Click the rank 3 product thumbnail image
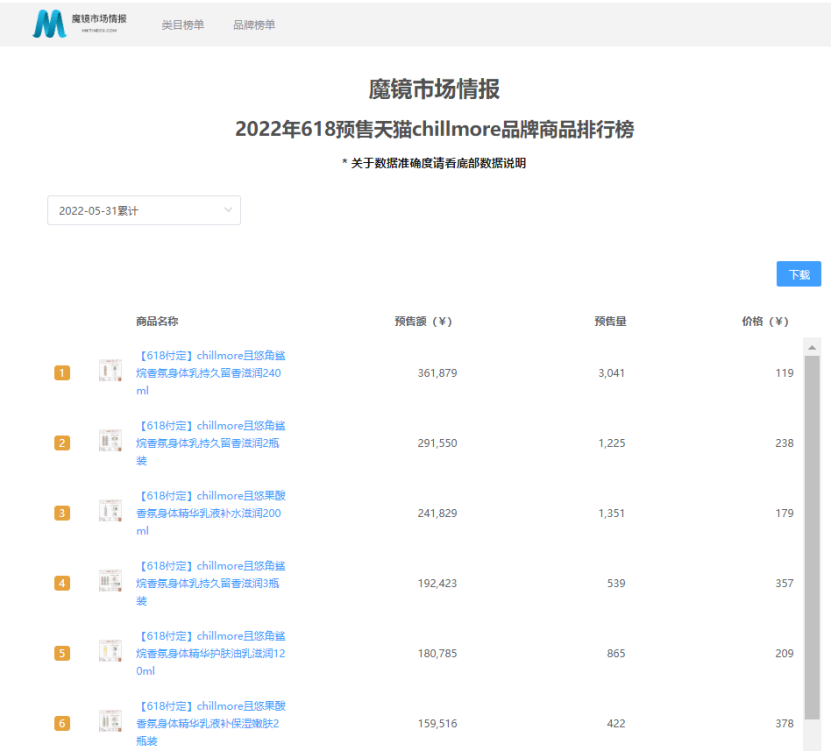 point(110,510)
